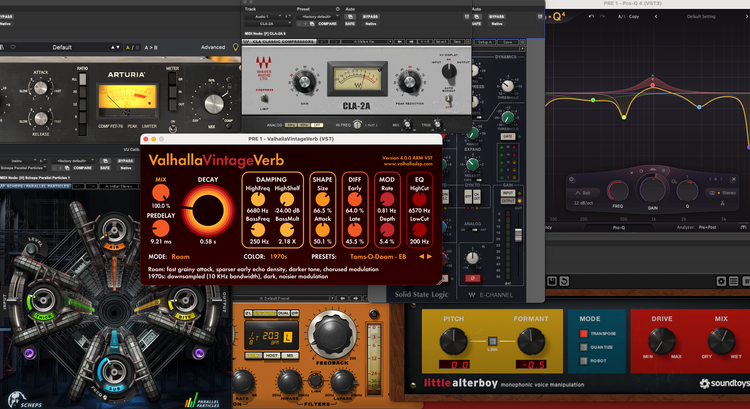
Task: Click CLA-2A BYPASS button
Action: [x=370, y=17]
